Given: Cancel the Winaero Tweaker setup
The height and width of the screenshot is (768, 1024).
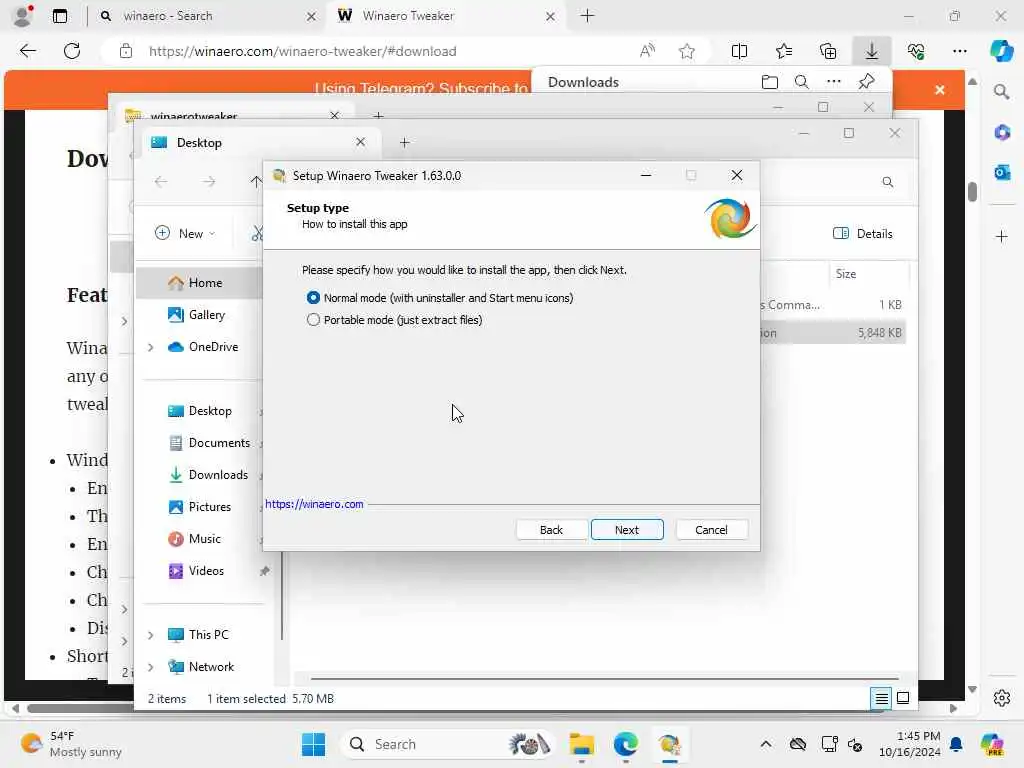Looking at the screenshot, I should (711, 530).
